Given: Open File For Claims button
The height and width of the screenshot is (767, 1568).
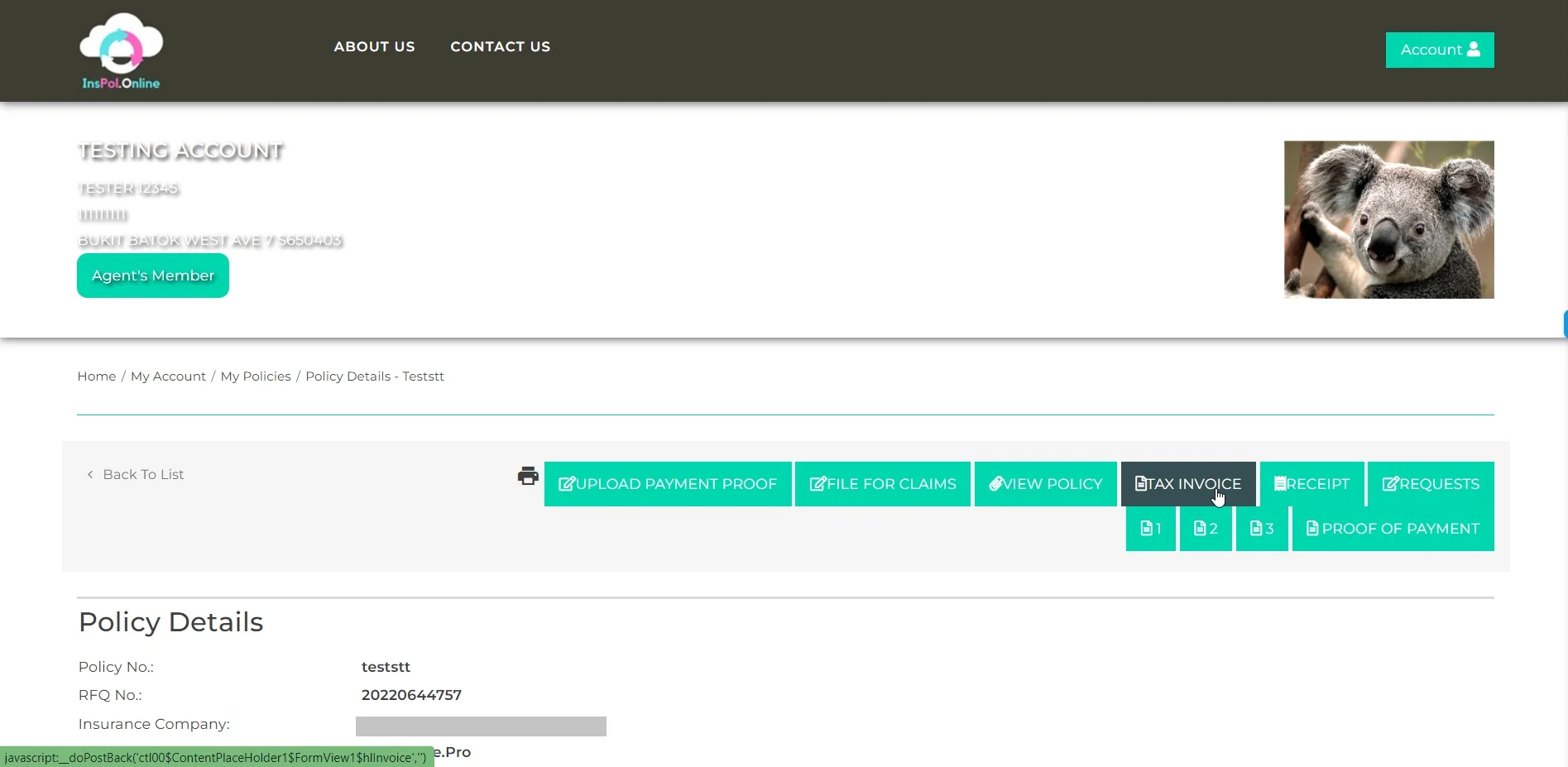Looking at the screenshot, I should pos(883,484).
